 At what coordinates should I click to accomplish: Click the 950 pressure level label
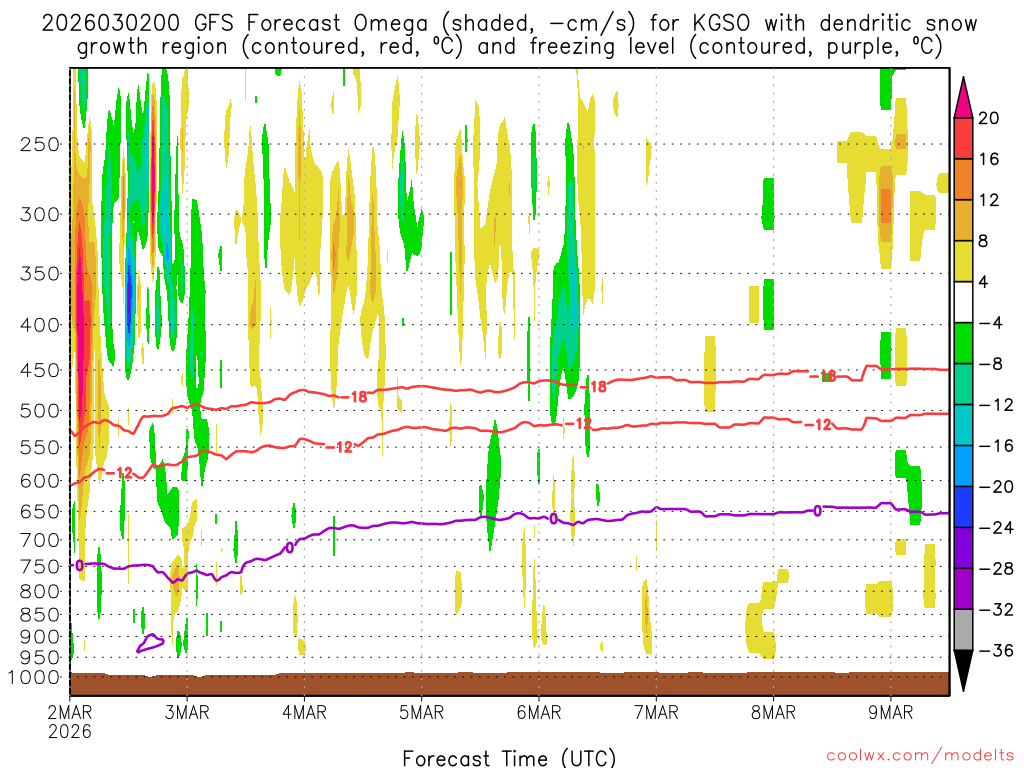pos(40,657)
